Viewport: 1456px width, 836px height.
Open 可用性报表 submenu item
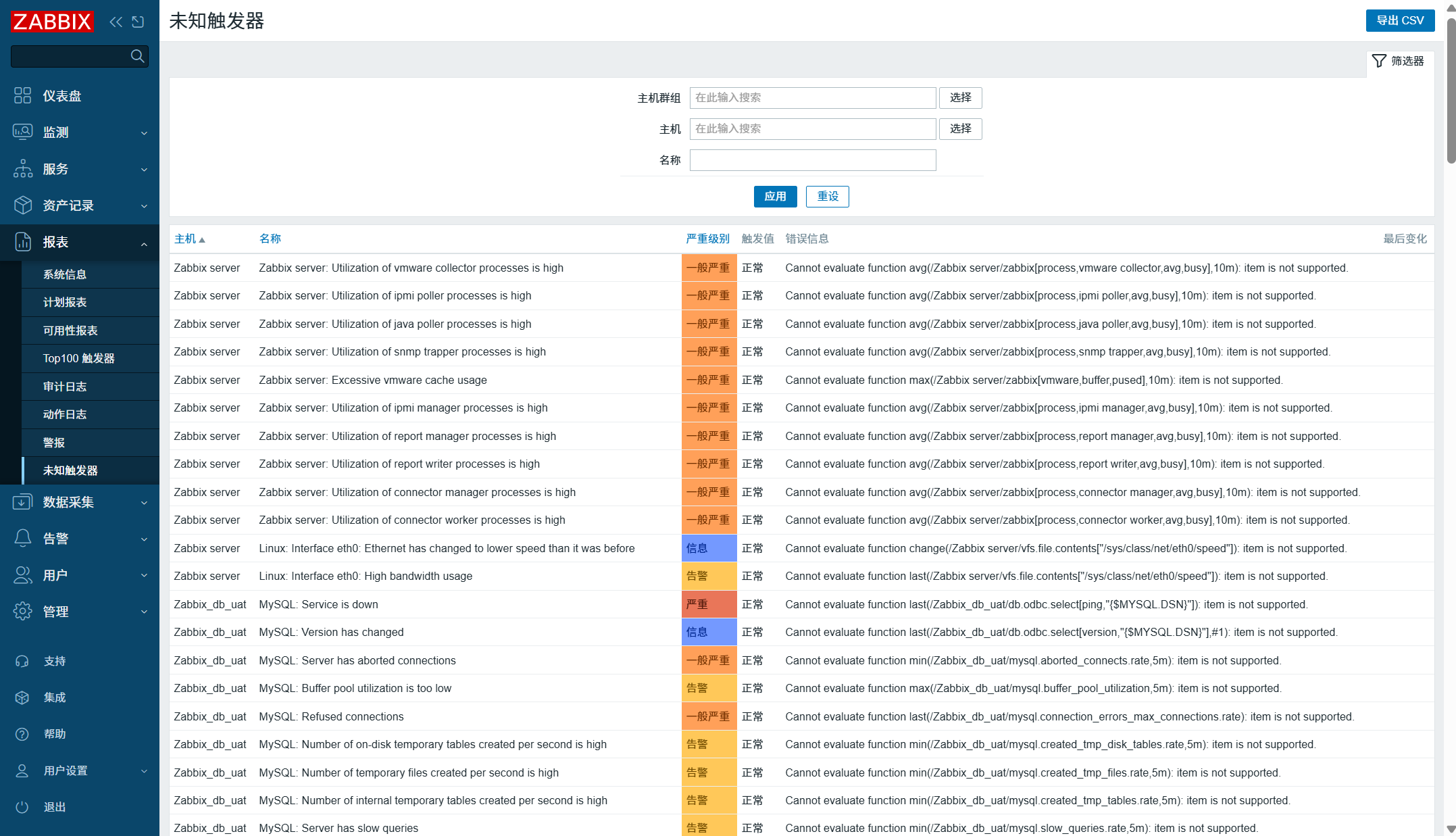91,330
